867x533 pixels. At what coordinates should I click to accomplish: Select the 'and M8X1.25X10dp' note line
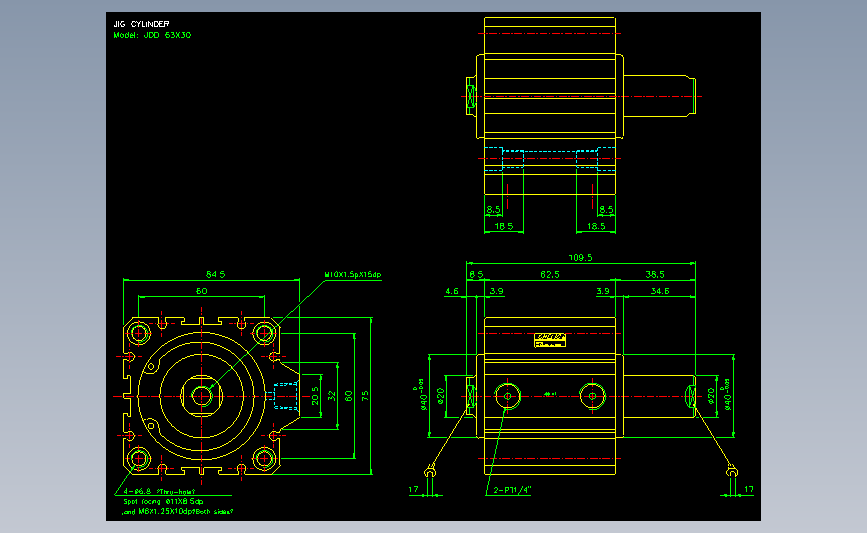(177, 511)
